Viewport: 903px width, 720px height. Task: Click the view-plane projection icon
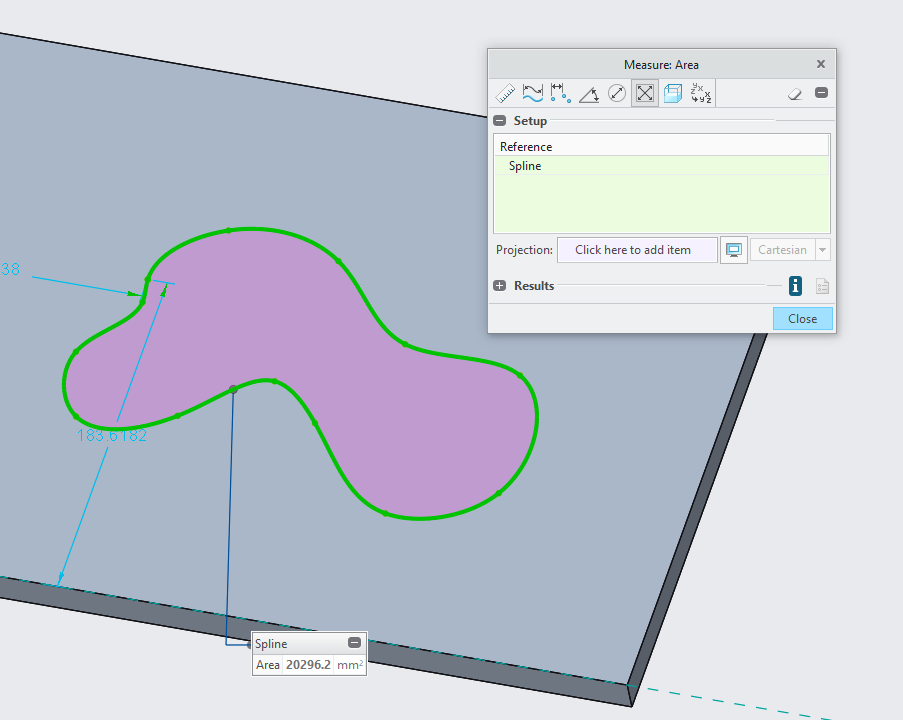point(733,249)
